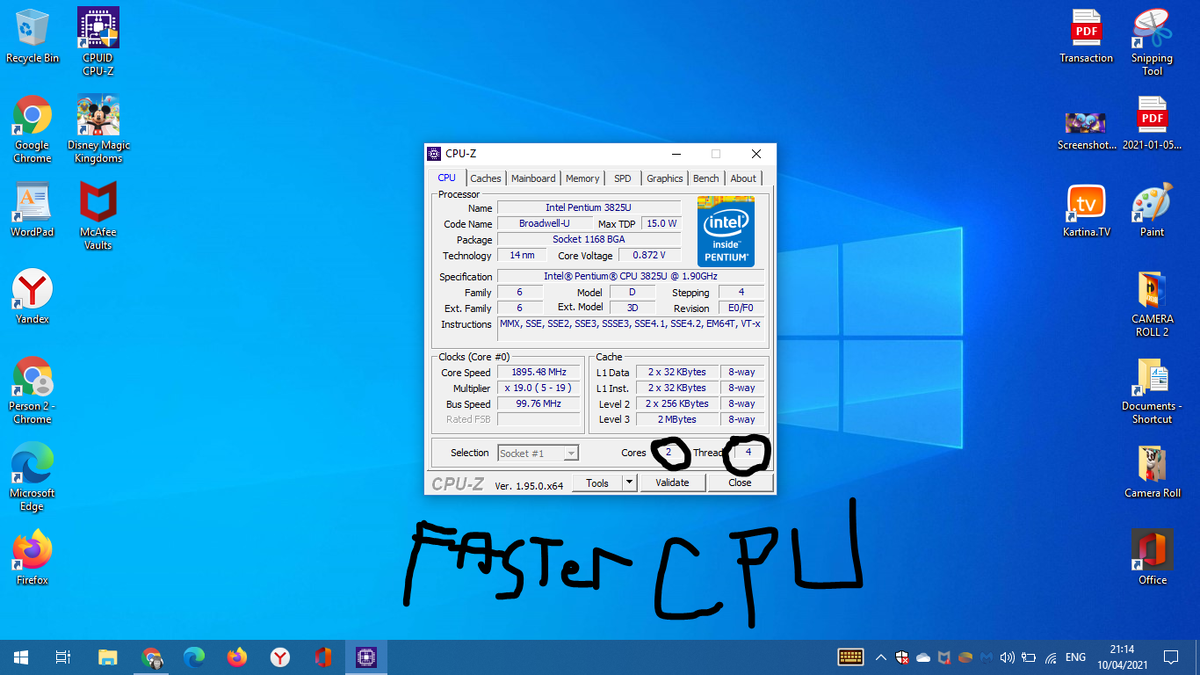
Task: Click the Intel Inside Pentium logo
Action: point(726,232)
